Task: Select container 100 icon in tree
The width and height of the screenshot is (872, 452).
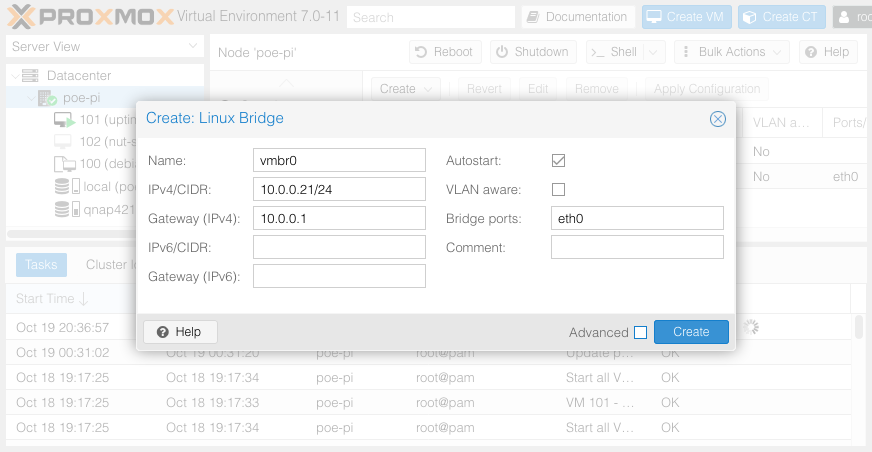Action: (x=64, y=165)
